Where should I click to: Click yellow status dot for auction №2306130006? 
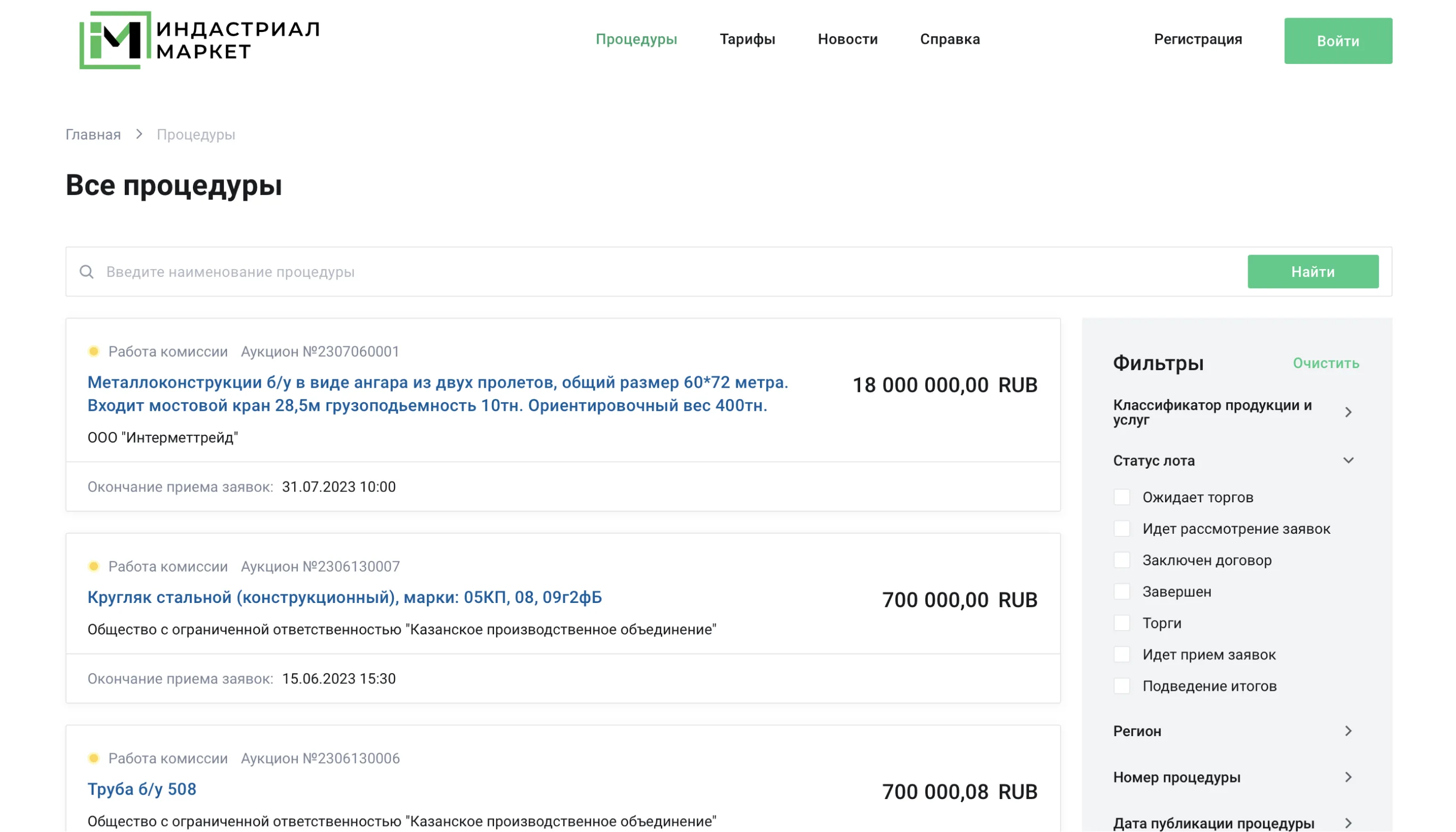pos(94,758)
